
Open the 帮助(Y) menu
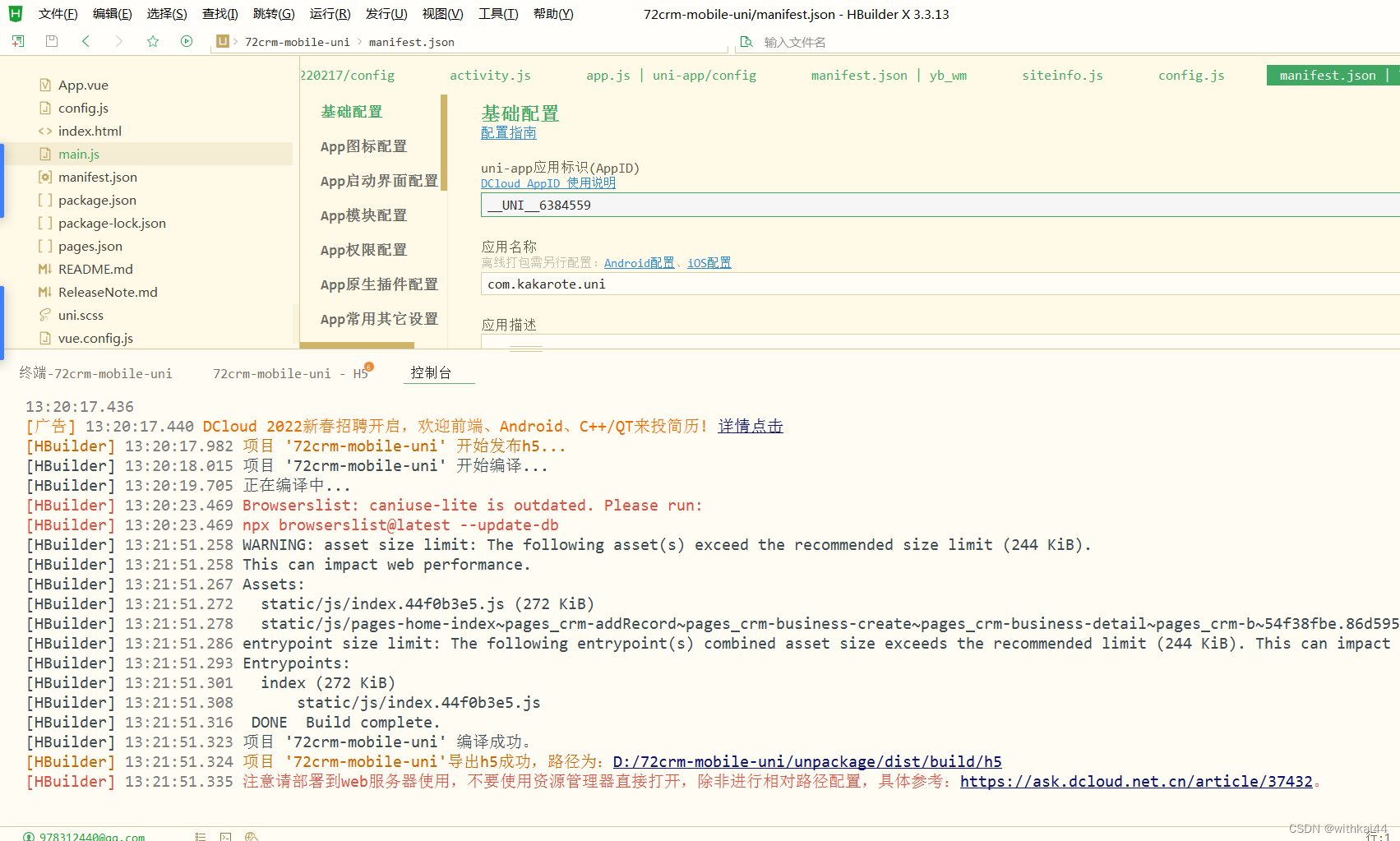click(553, 14)
